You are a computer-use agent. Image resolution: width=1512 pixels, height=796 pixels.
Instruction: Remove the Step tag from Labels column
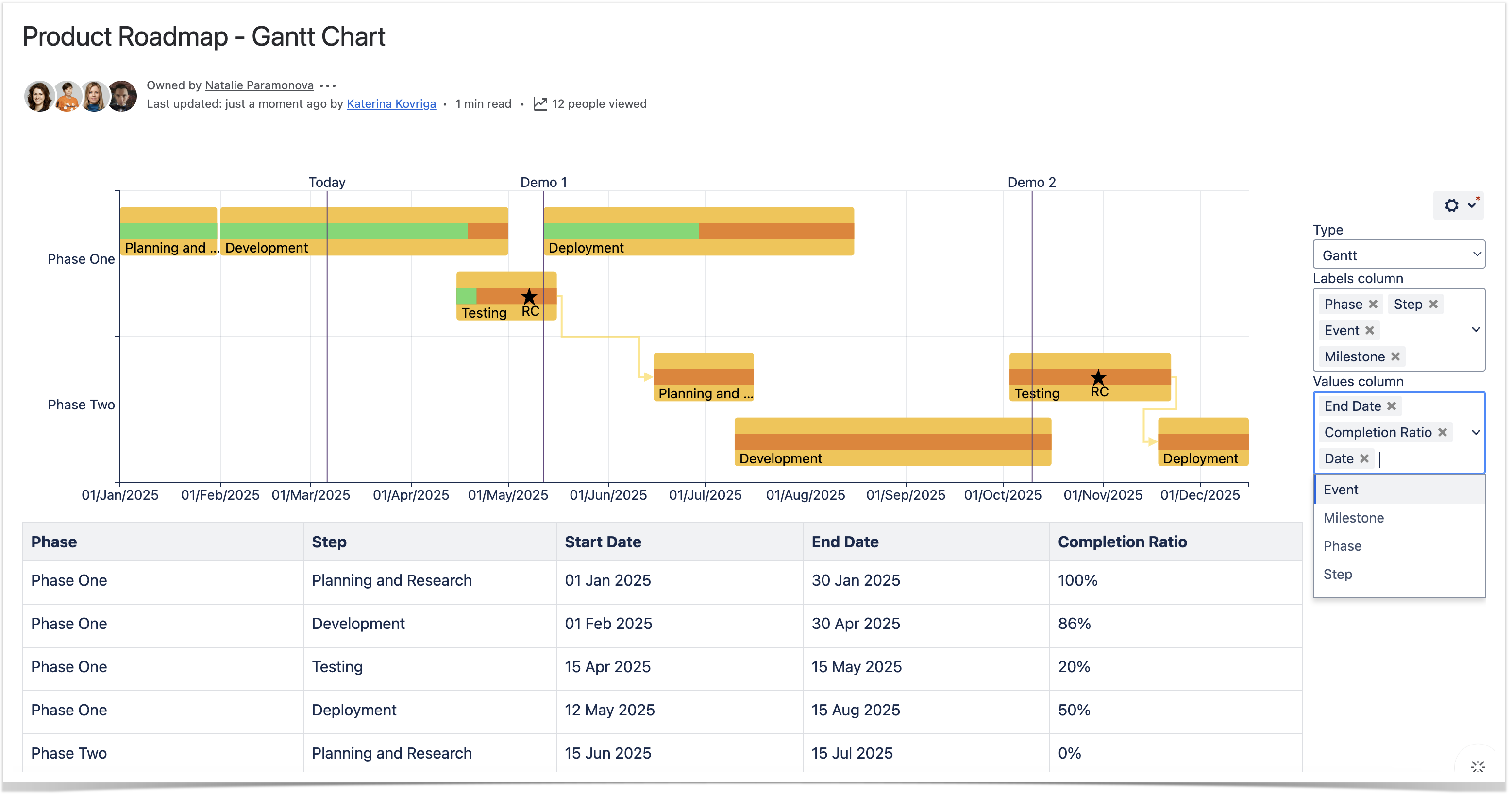[1433, 304]
